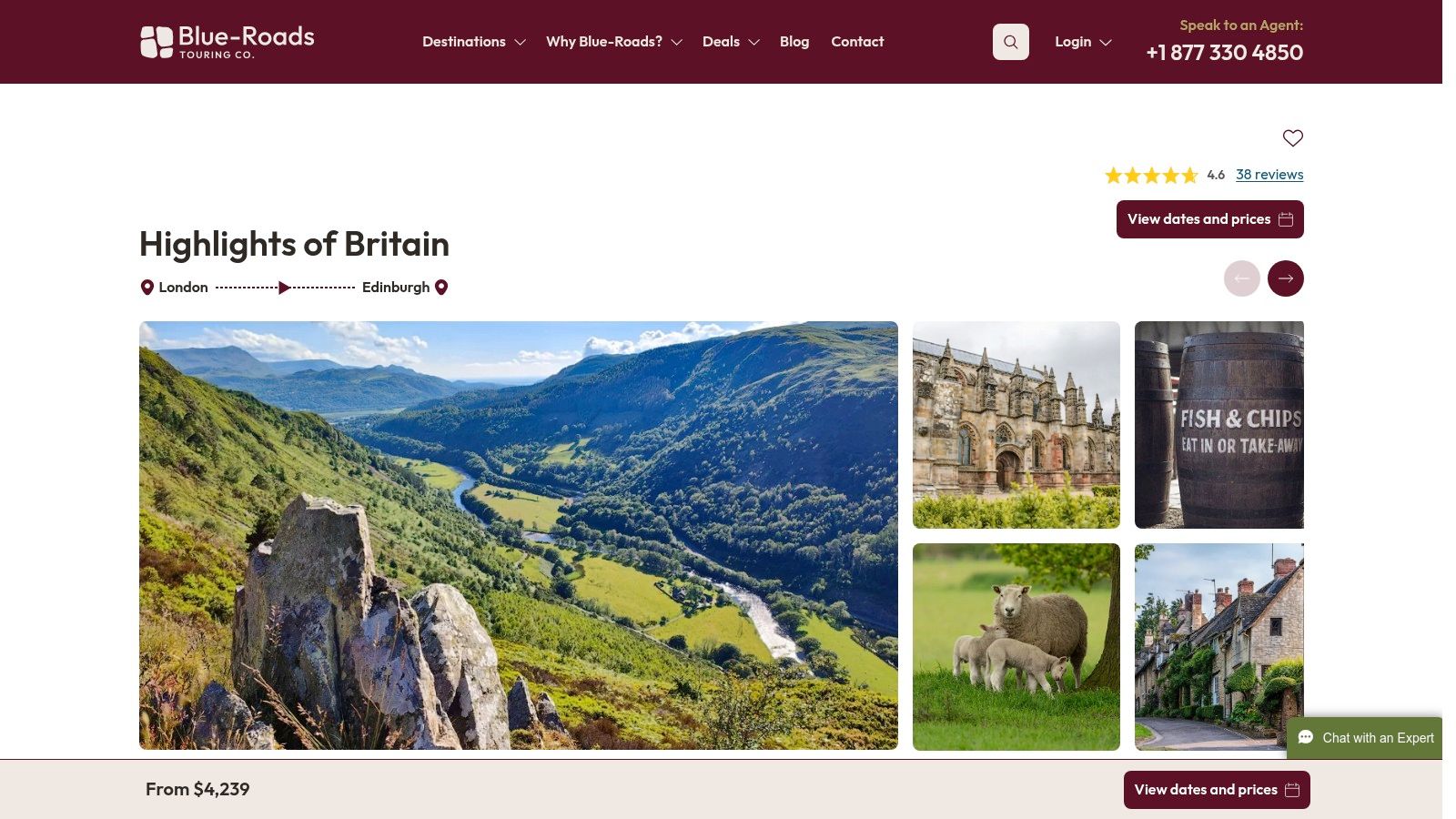Toggle the heart favorite icon
The image size is (1456, 819).
click(1293, 138)
